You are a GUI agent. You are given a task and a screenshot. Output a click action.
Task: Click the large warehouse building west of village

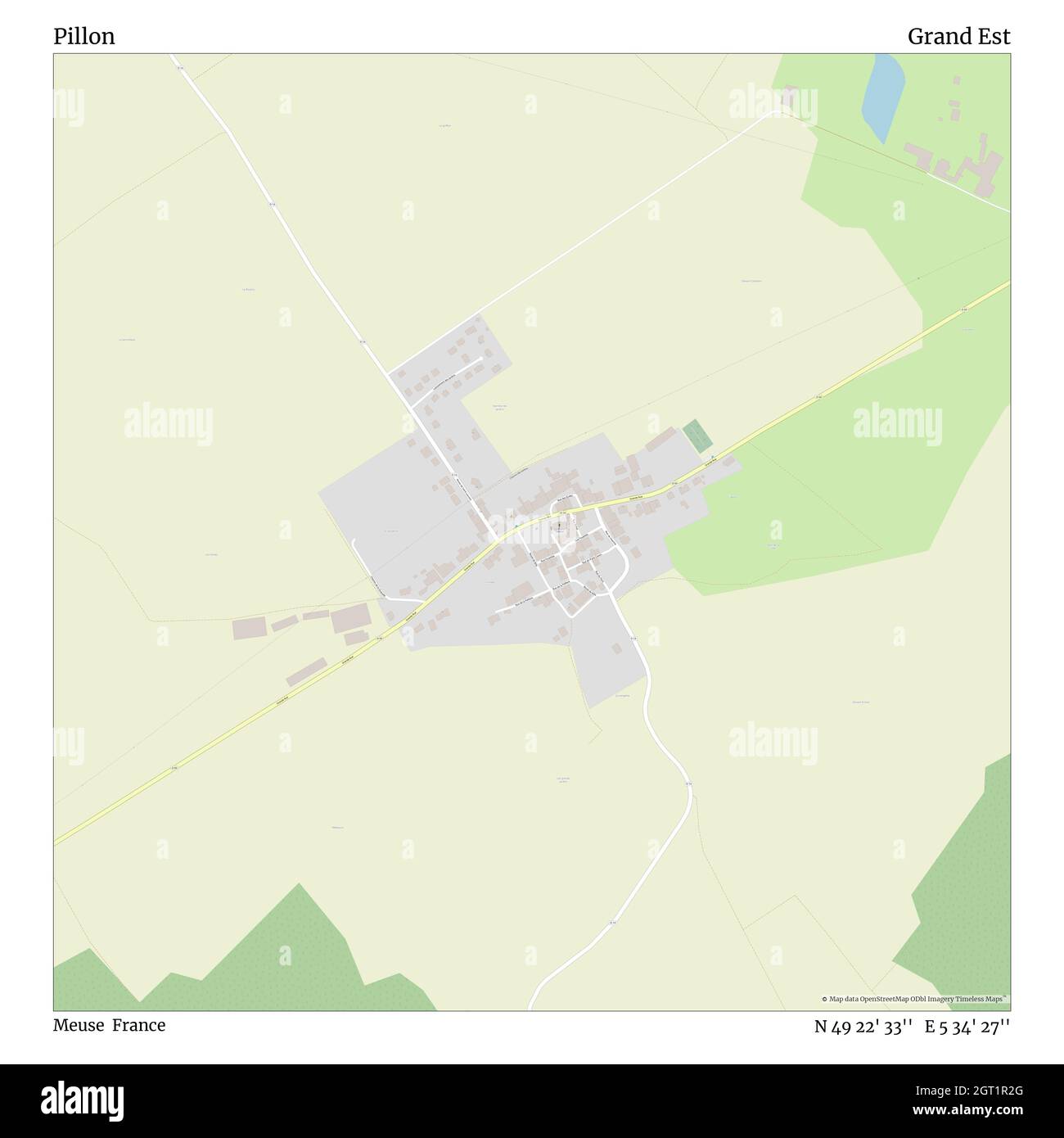pyautogui.click(x=350, y=617)
